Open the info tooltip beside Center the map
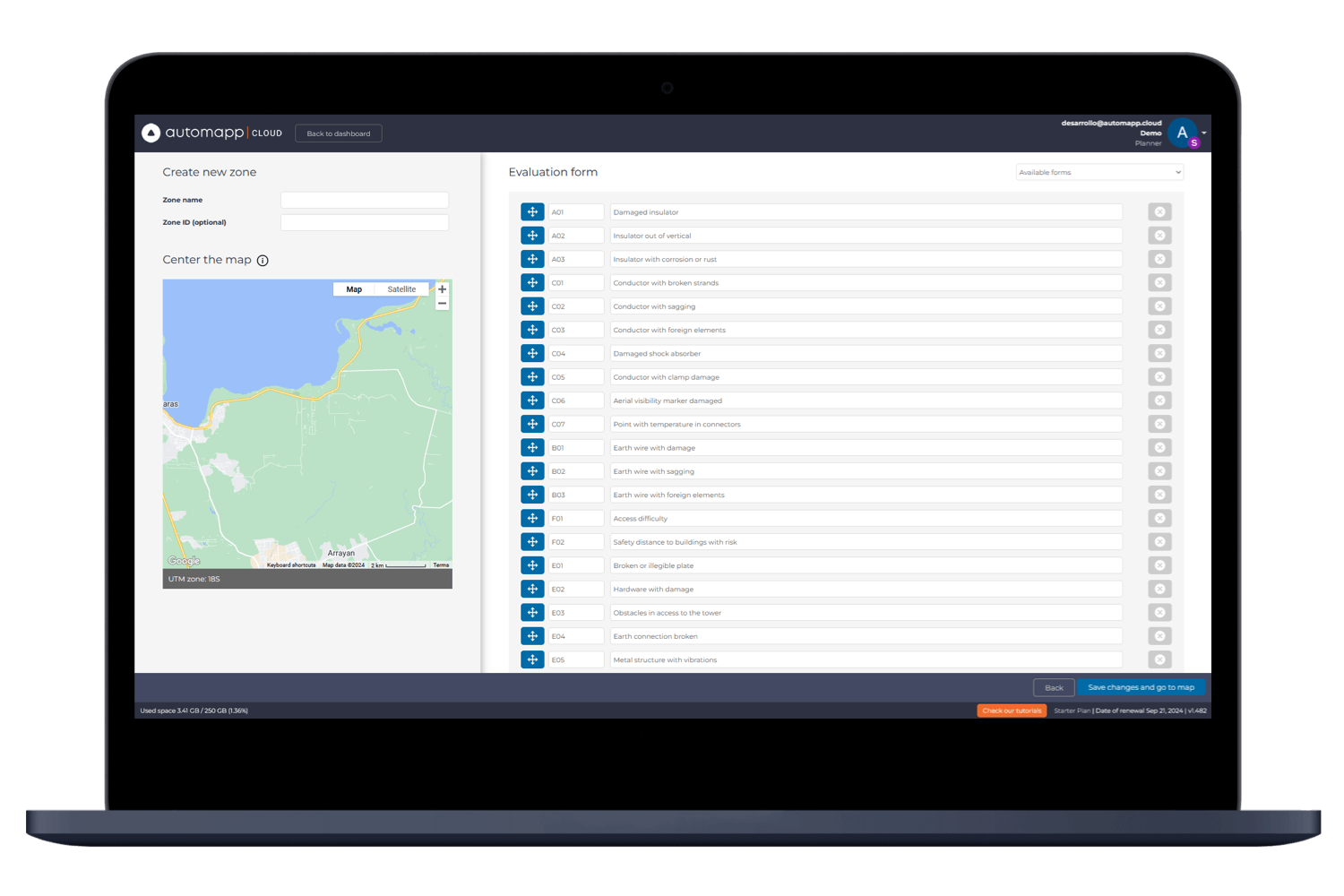The image size is (1344, 896). point(263,260)
